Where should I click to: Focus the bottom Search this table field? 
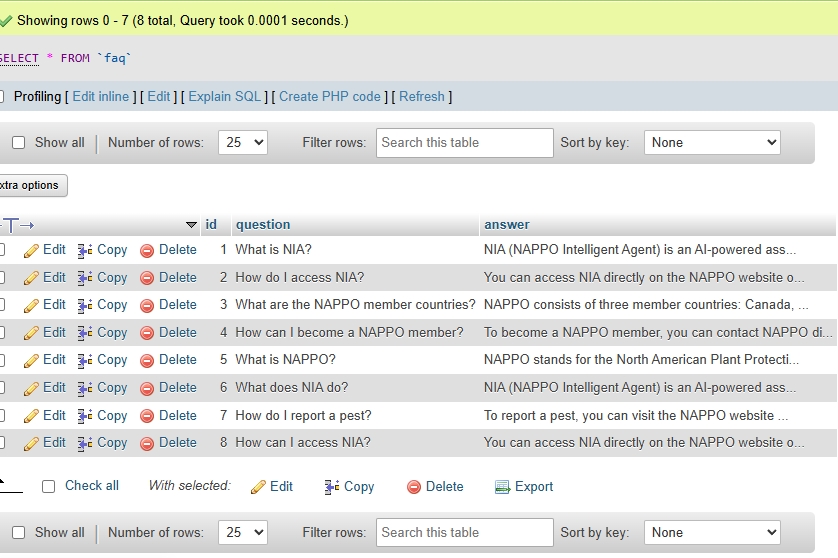(464, 532)
